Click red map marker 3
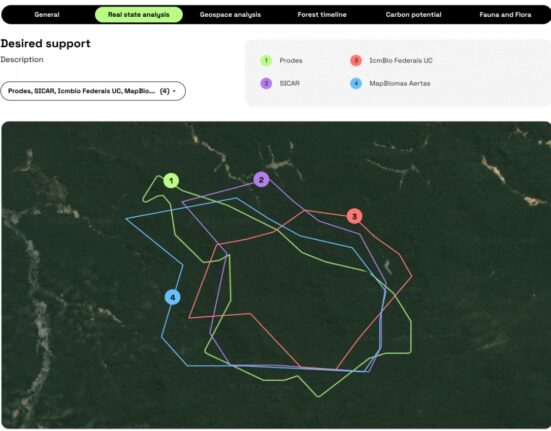The width and height of the screenshot is (551, 431). [x=354, y=216]
